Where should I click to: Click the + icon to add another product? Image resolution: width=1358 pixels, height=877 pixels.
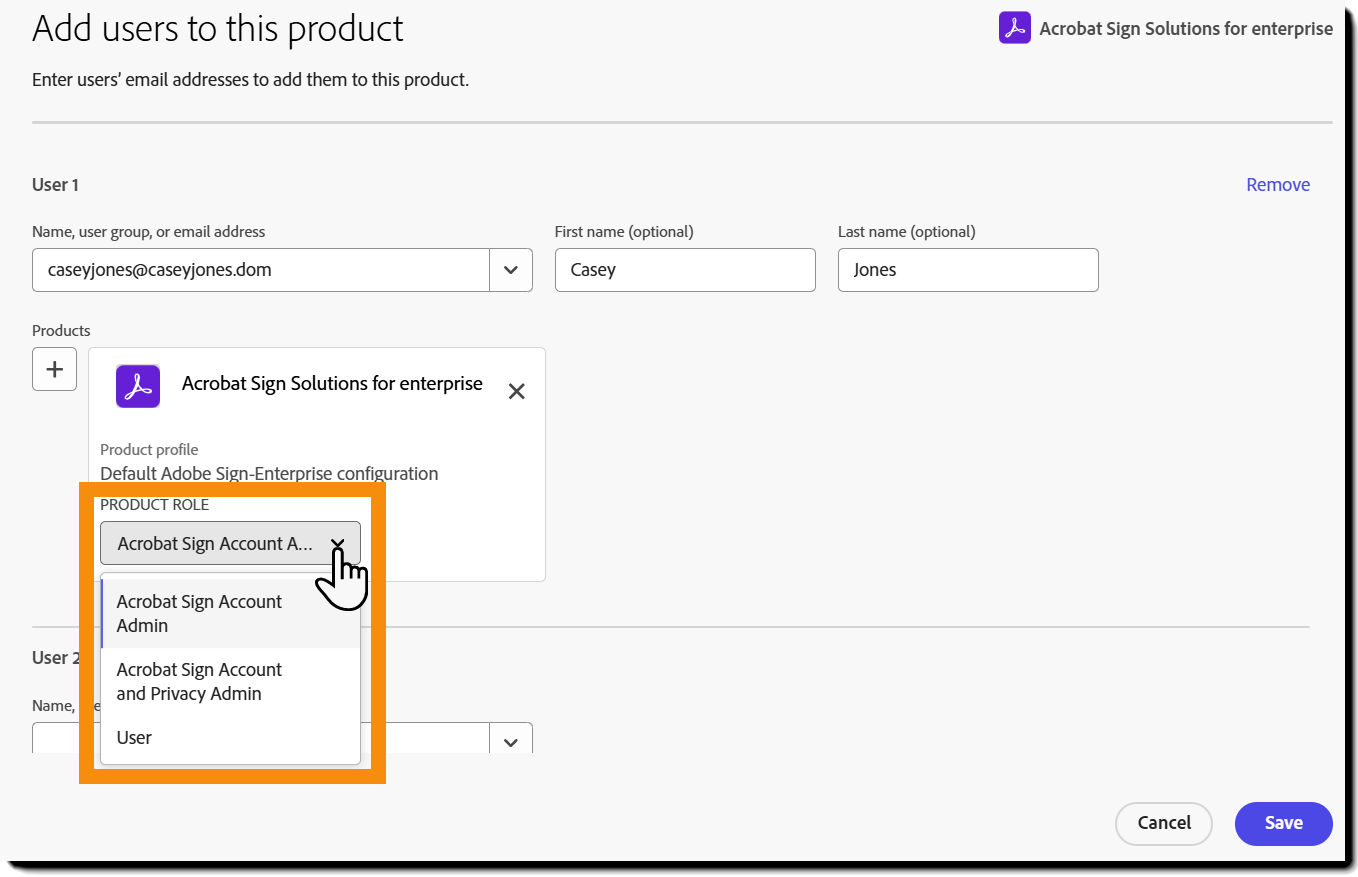tap(54, 368)
